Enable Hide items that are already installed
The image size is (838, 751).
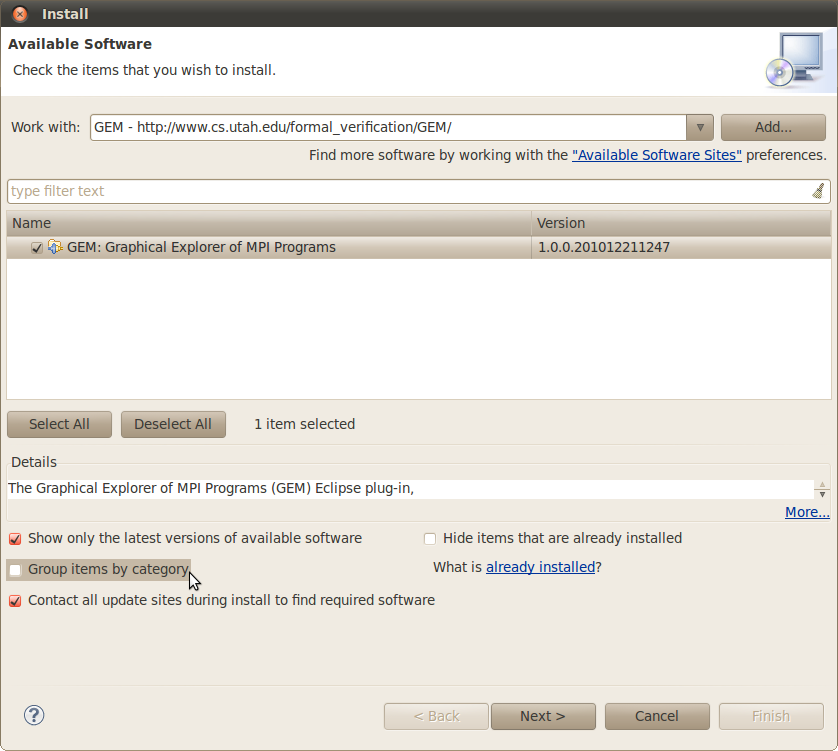coord(430,539)
